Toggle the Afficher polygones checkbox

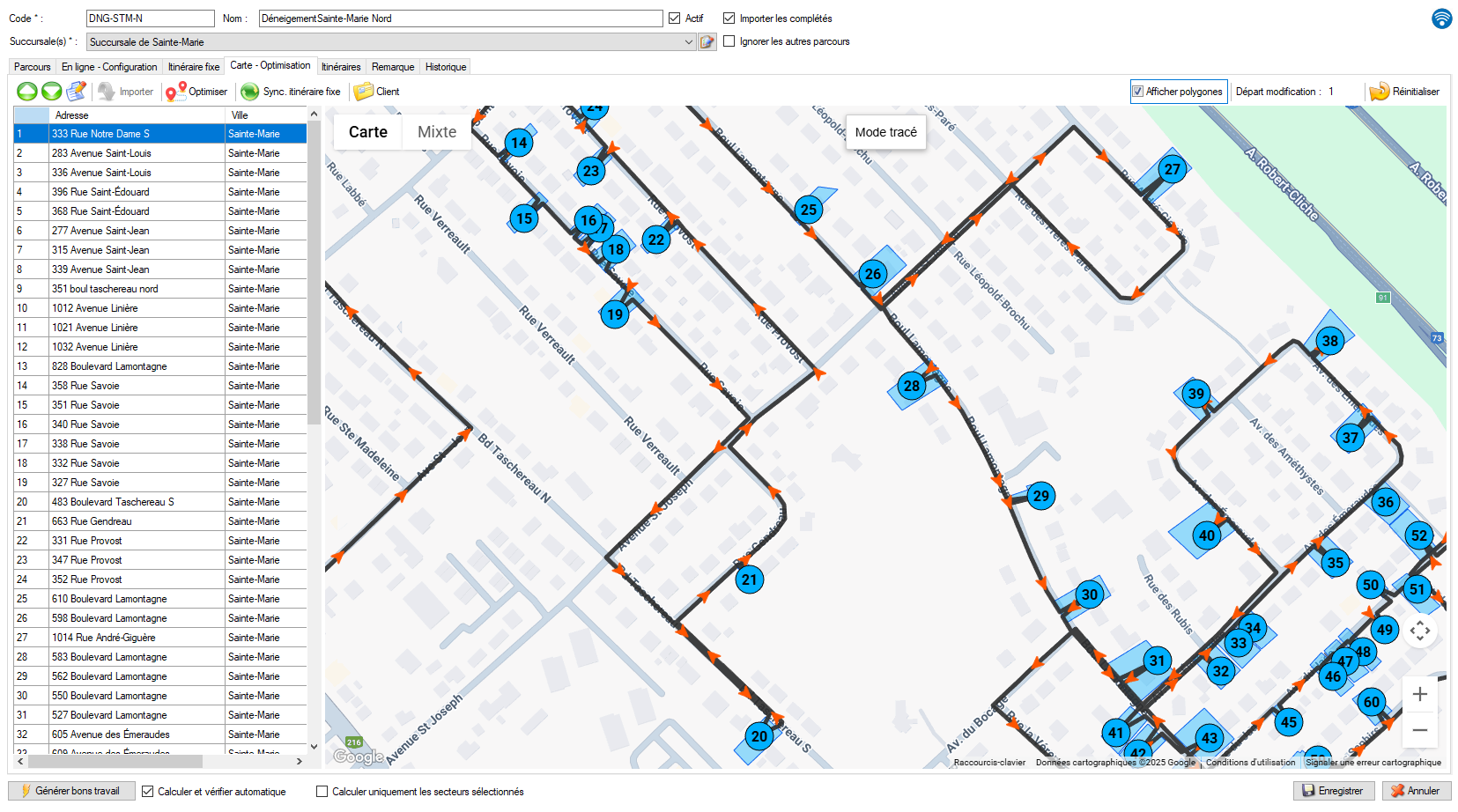click(1138, 92)
